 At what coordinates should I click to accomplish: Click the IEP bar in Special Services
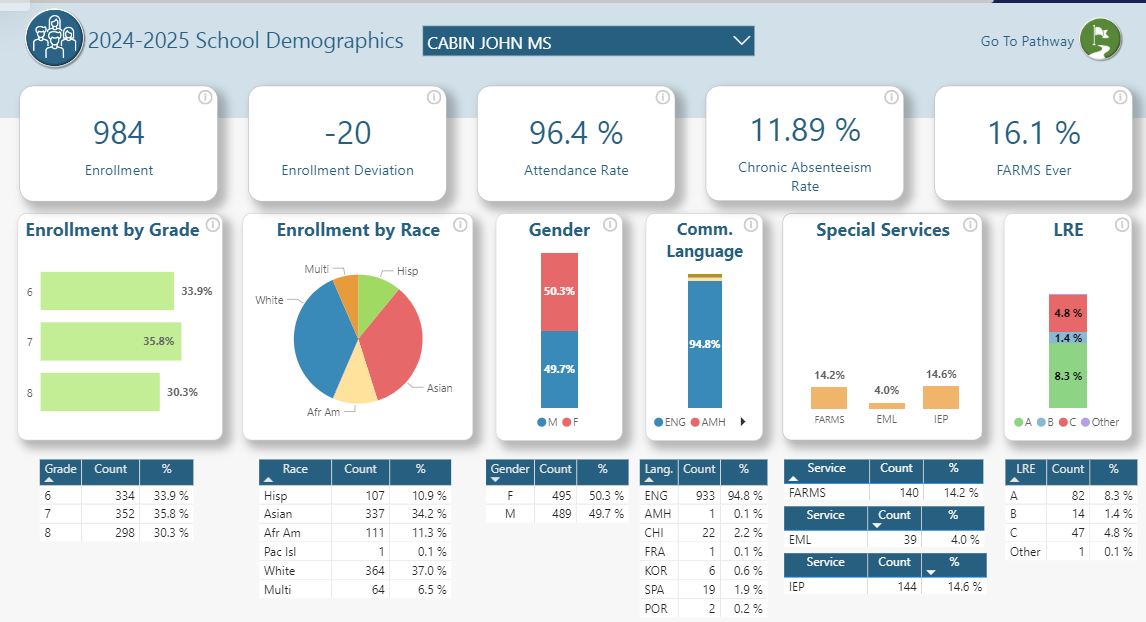coord(941,397)
